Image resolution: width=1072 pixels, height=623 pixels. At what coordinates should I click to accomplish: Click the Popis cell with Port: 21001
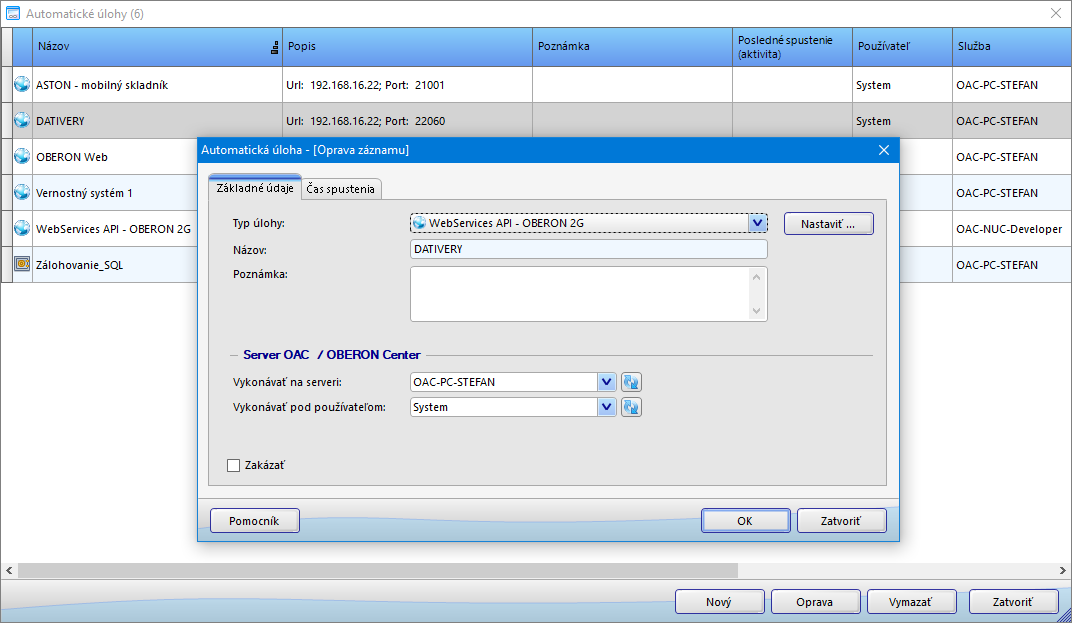click(x=407, y=85)
